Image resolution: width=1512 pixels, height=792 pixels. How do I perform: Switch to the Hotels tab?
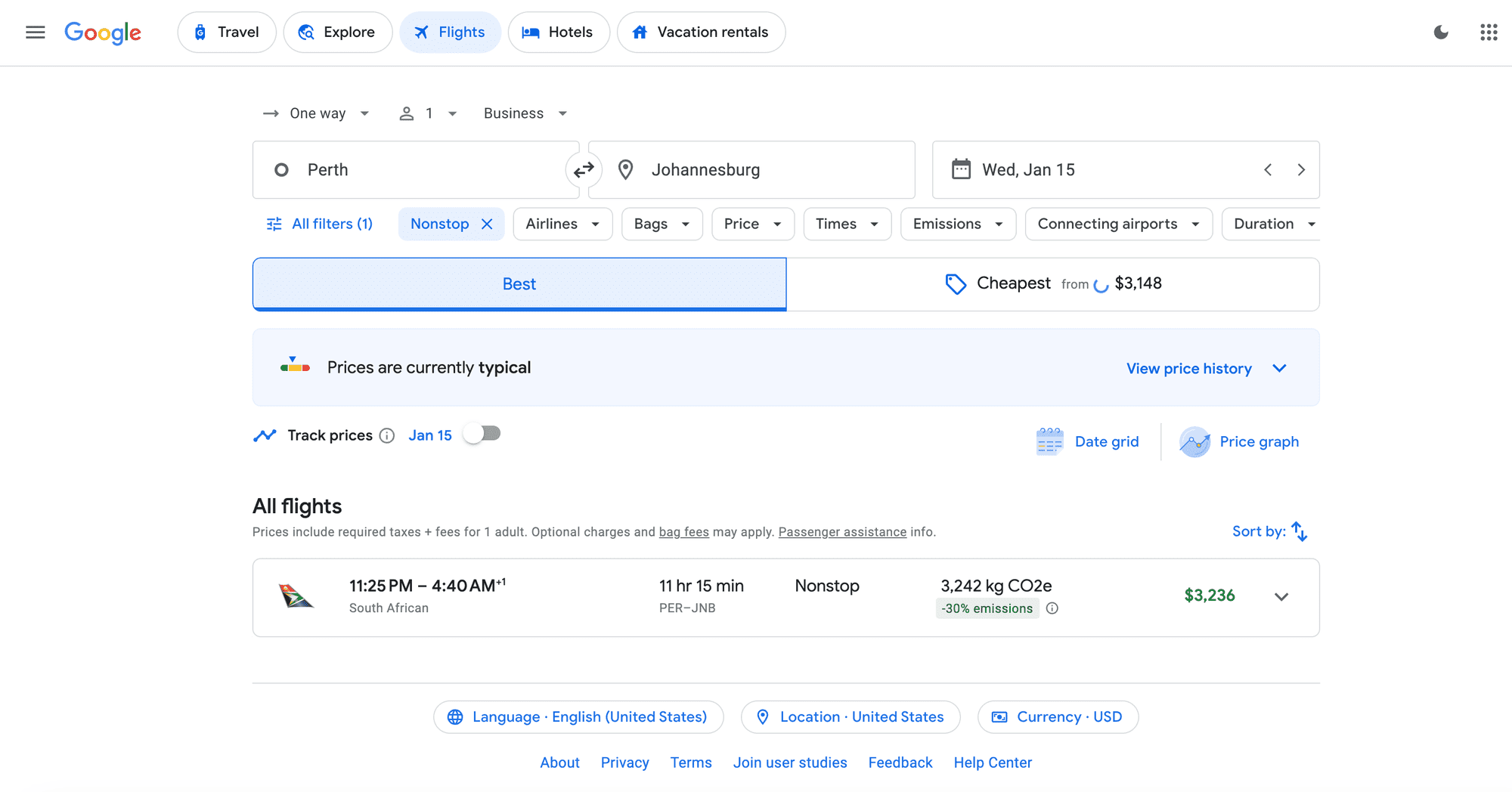coord(559,32)
